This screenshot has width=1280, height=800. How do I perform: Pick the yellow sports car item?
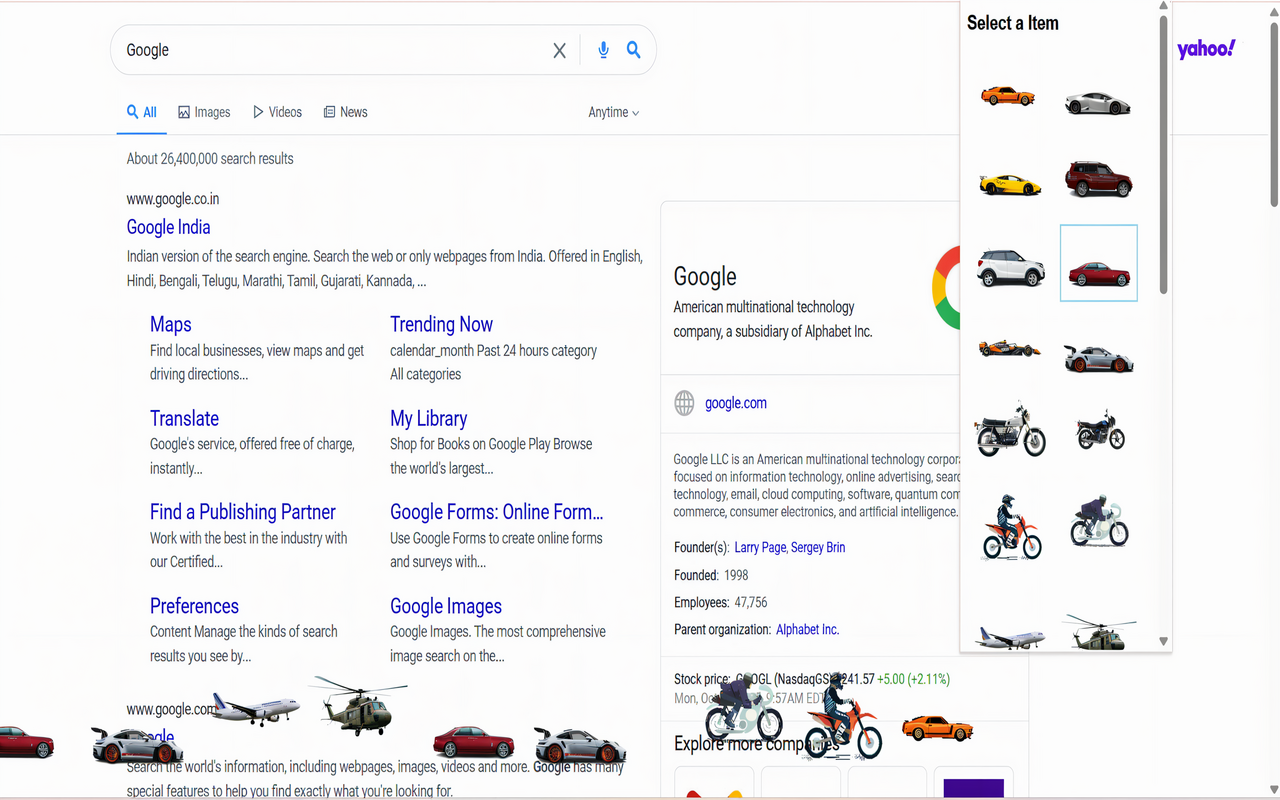coord(1010,184)
